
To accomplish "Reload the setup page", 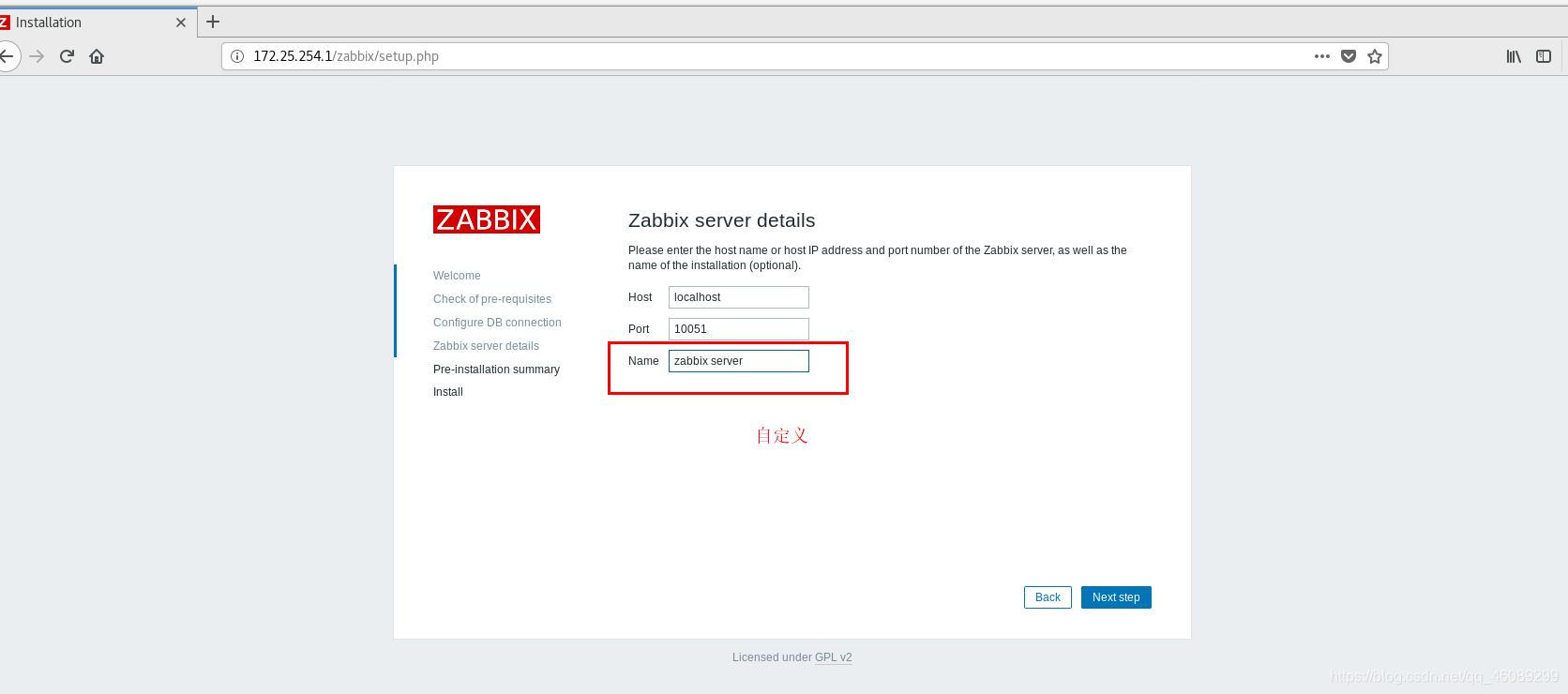I will click(67, 56).
